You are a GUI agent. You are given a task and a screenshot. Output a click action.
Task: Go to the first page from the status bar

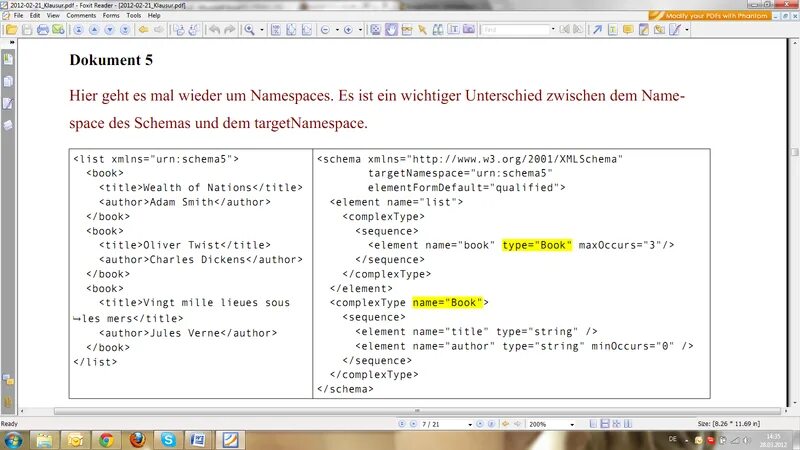pos(402,424)
